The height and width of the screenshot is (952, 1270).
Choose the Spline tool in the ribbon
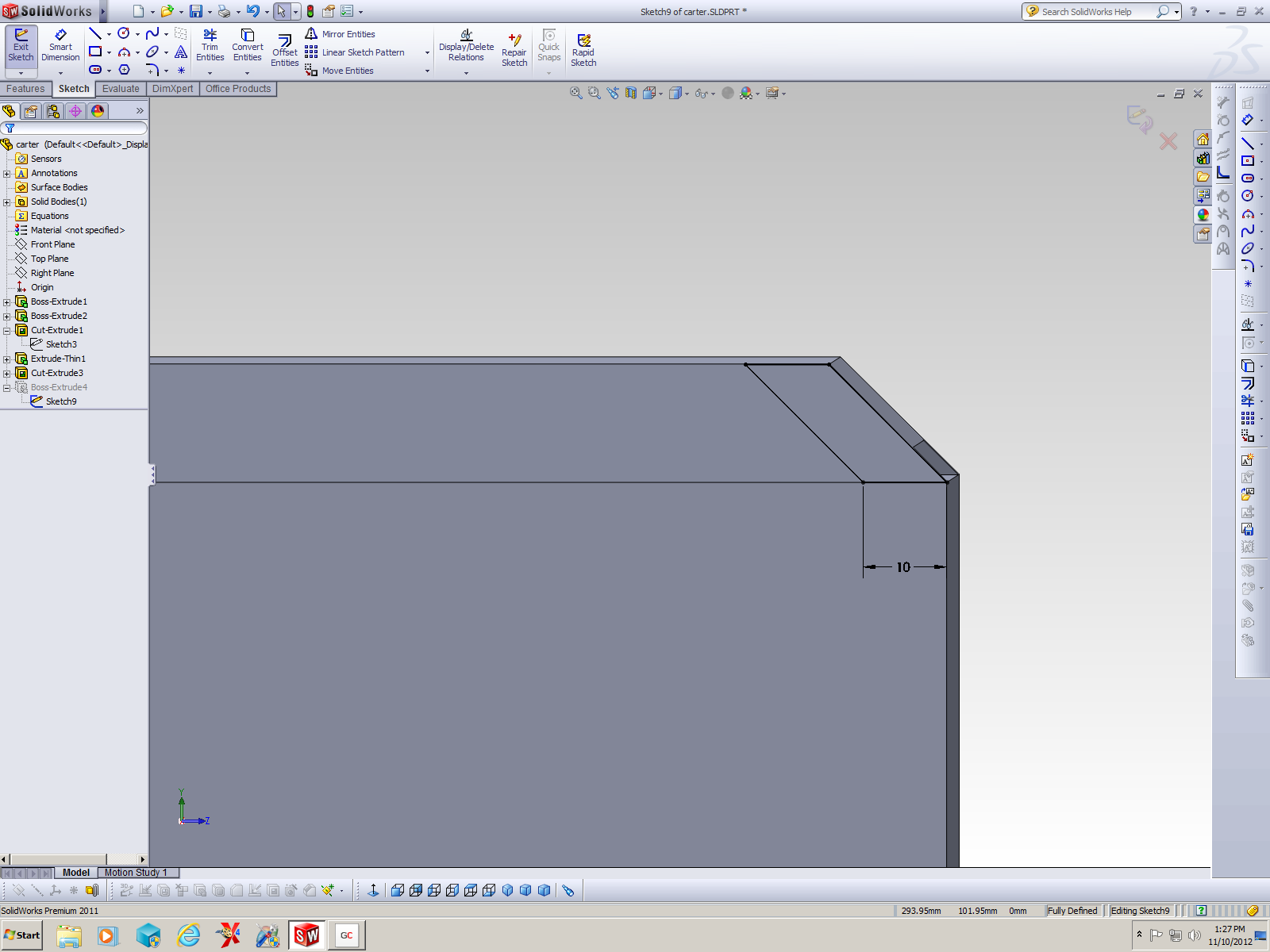pyautogui.click(x=152, y=33)
